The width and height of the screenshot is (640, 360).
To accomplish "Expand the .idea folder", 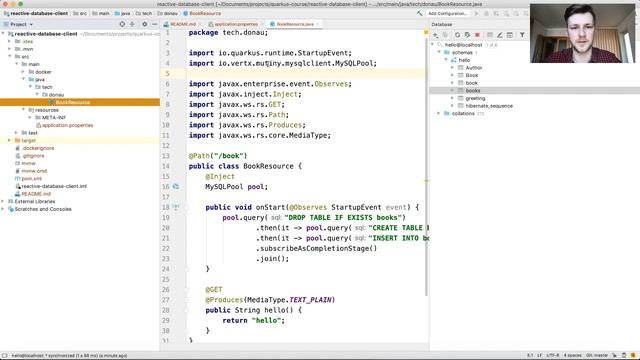I will tap(9, 41).
